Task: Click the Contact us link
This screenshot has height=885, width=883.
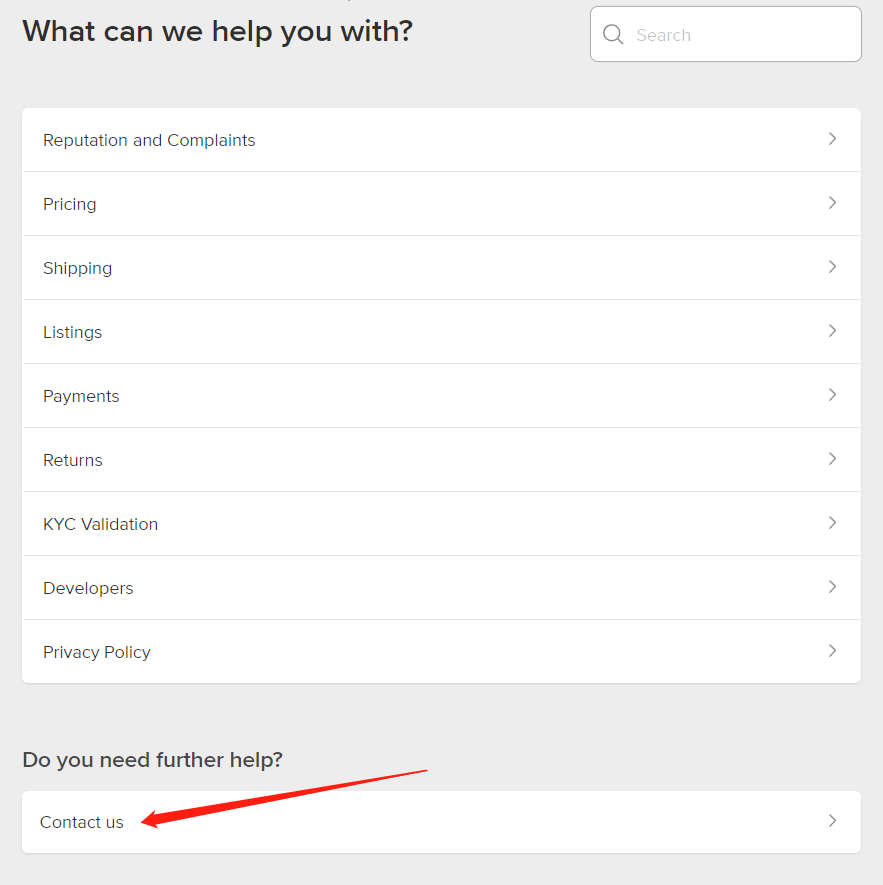Action: (x=82, y=822)
